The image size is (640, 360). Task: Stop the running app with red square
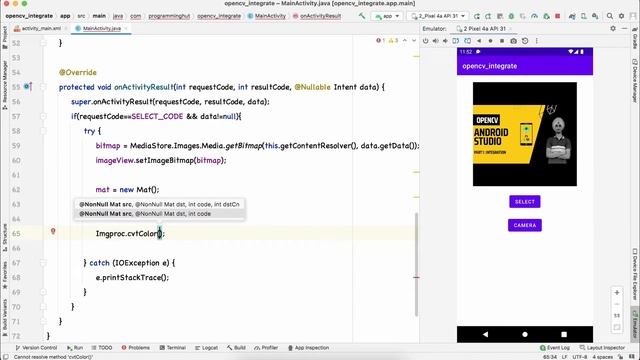[x=558, y=16]
